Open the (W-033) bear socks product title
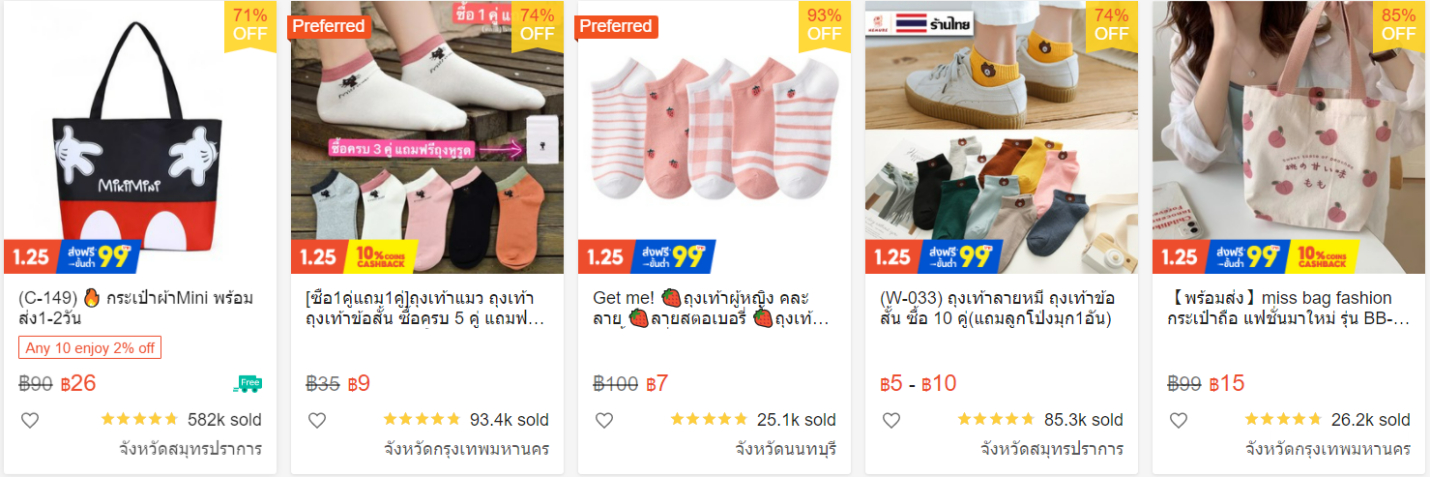 click(x=997, y=308)
